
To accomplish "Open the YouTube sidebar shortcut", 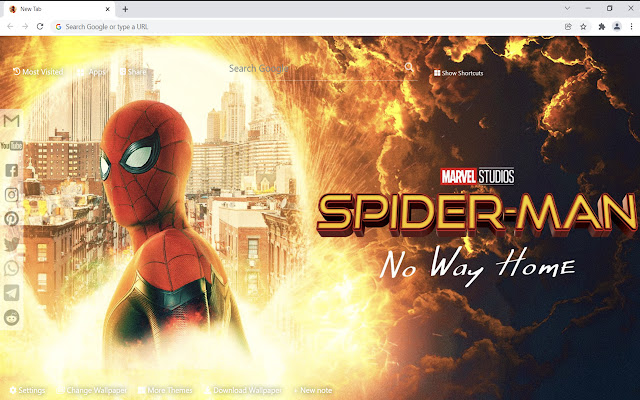I will point(11,145).
